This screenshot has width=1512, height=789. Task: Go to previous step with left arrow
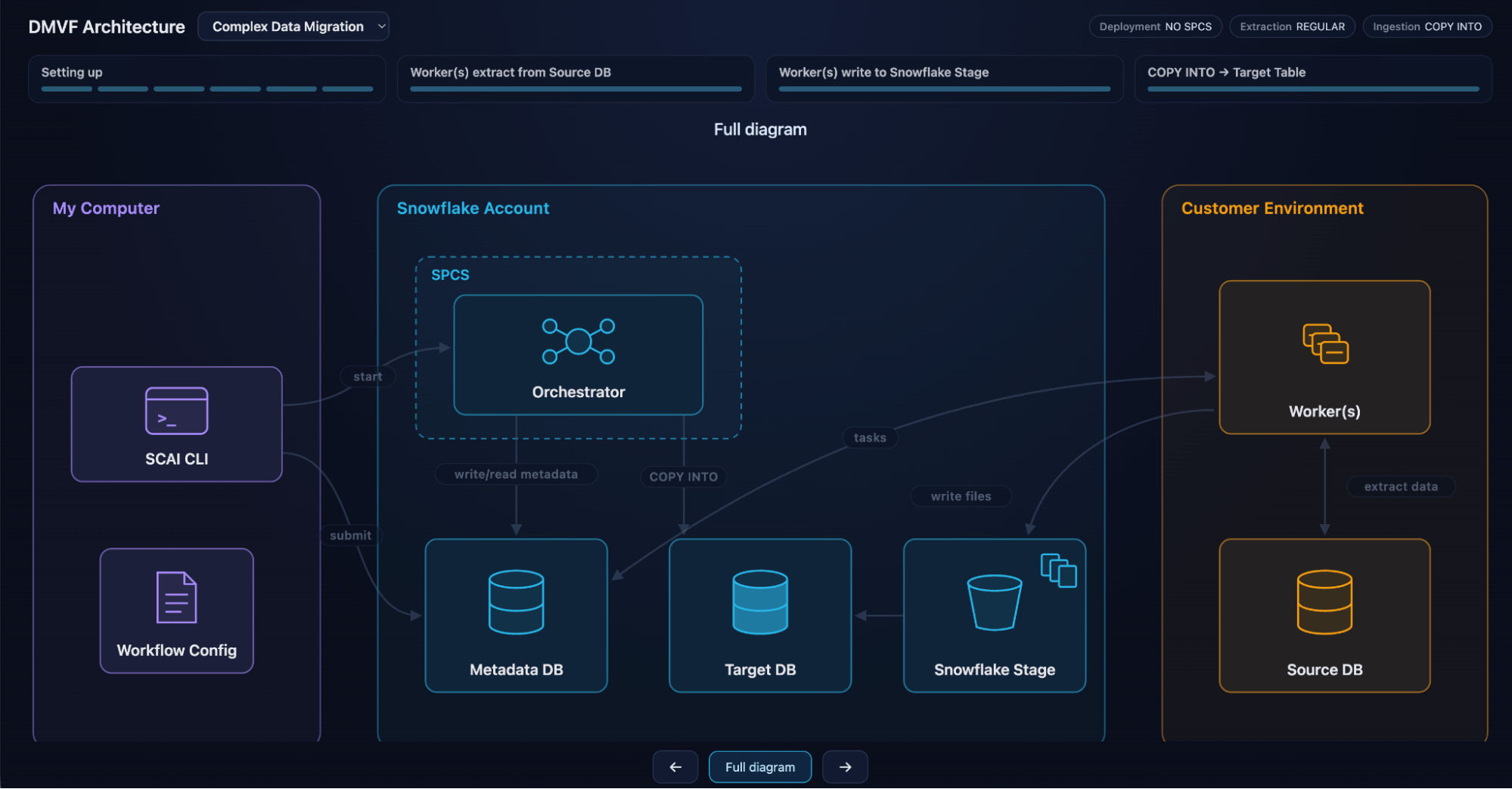pos(675,767)
